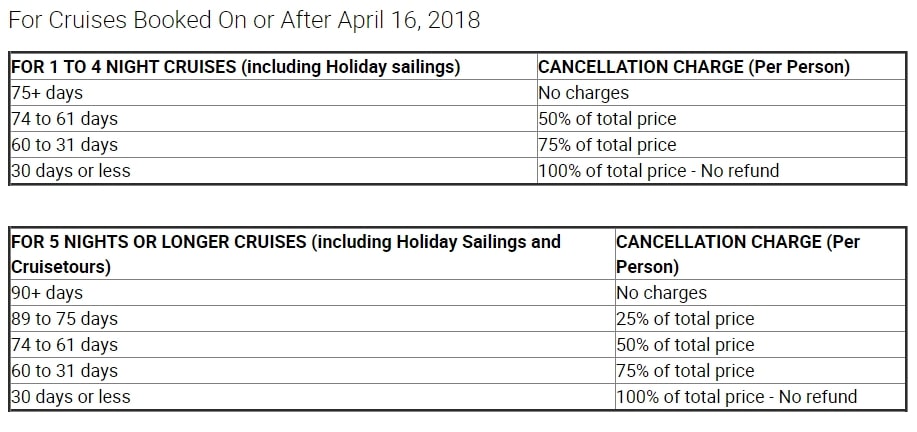Click No charges next to 90+ days
Viewport: 917px width, 432px height.
(760, 292)
